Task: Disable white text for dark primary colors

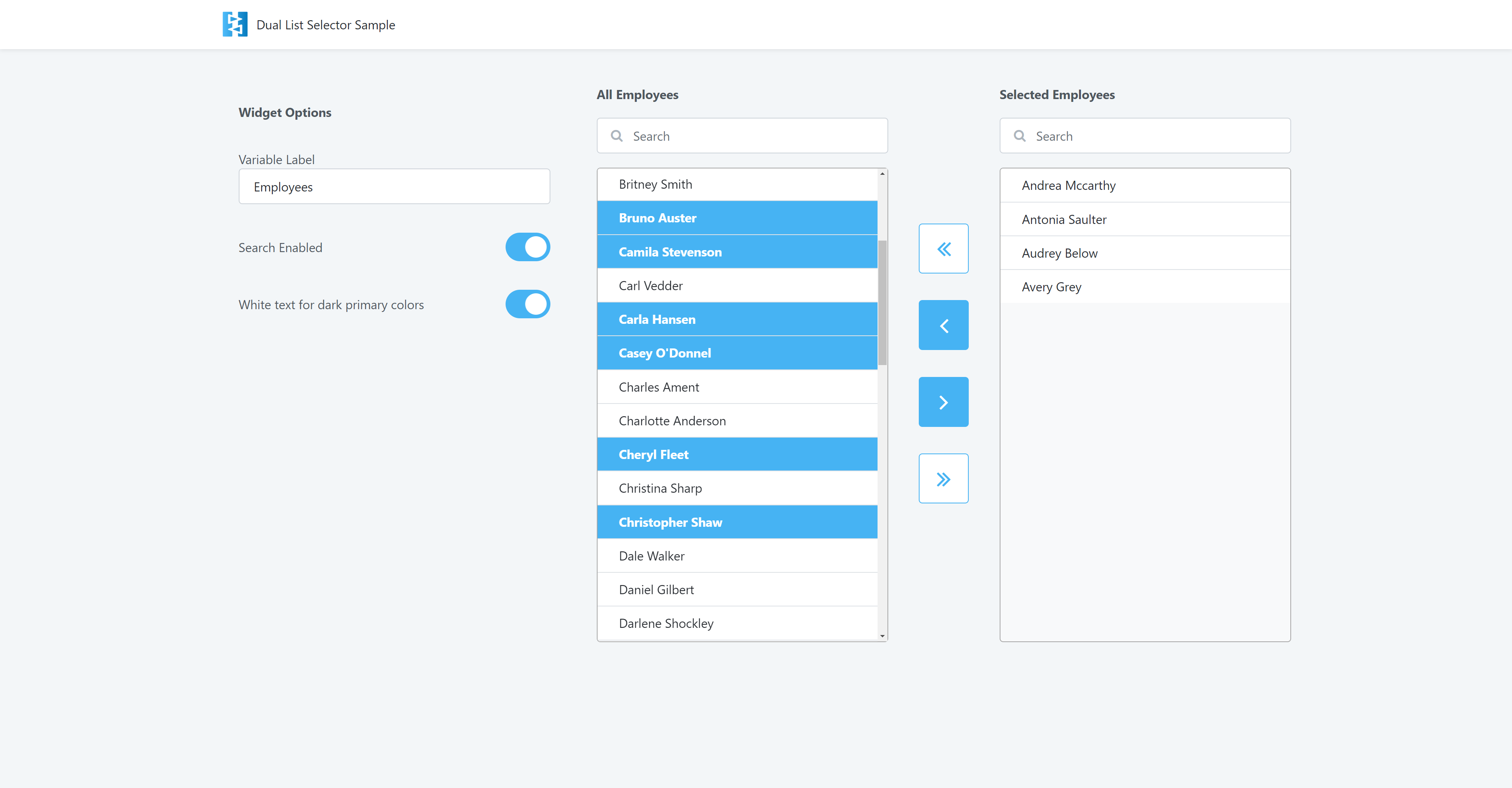Action: point(527,304)
